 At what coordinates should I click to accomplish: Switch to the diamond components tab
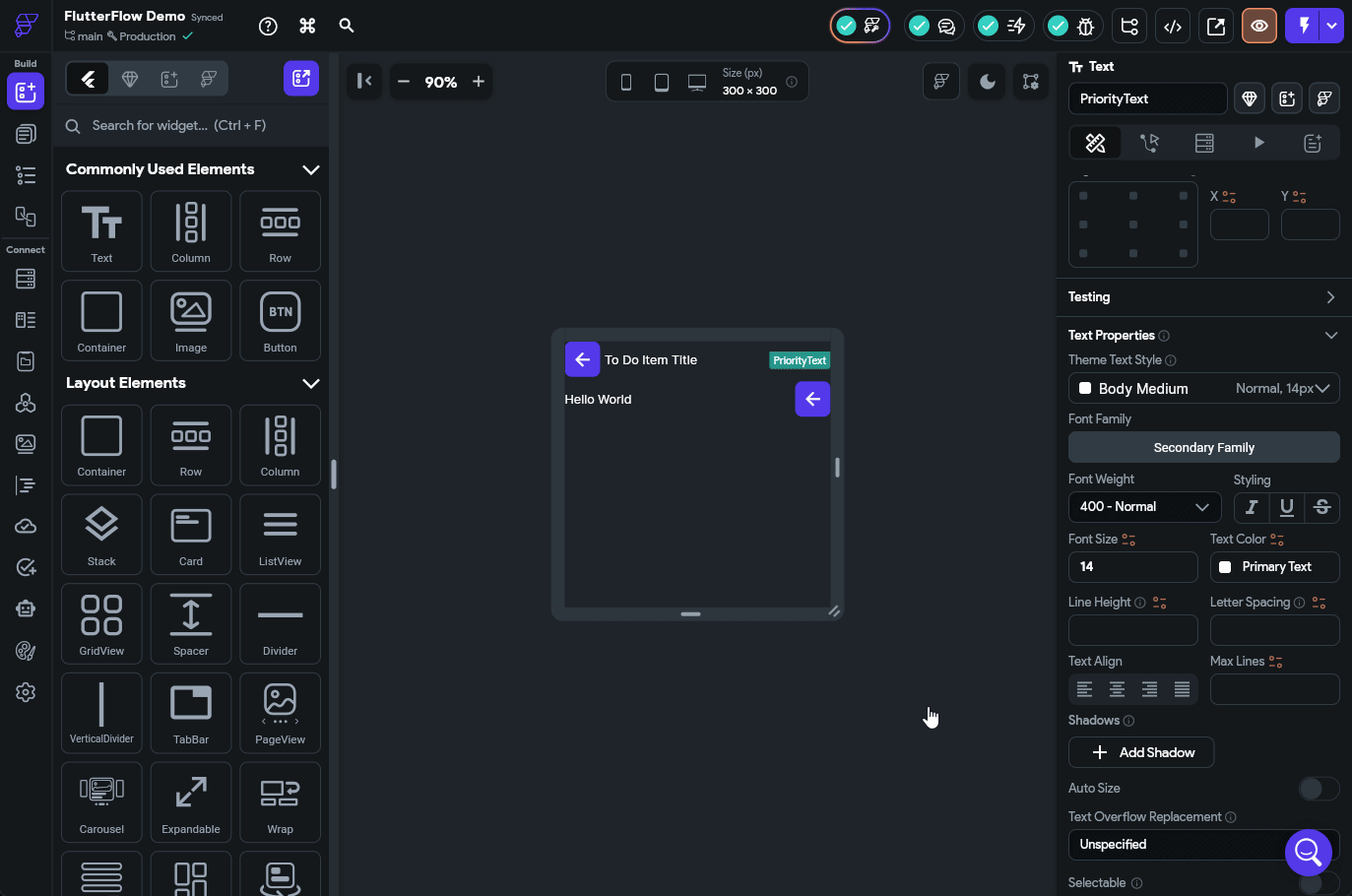pyautogui.click(x=130, y=79)
